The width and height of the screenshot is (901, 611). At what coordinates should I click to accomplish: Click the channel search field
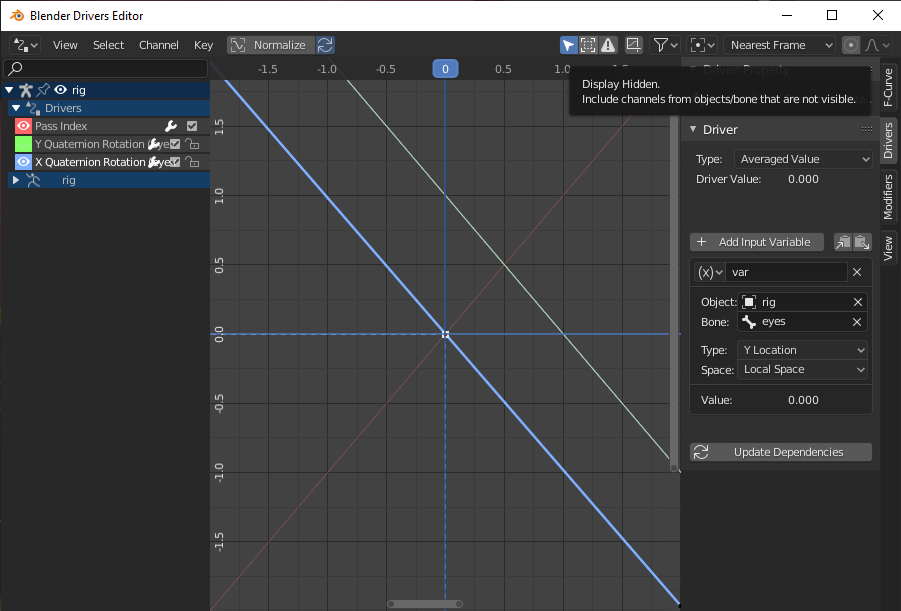tap(106, 68)
